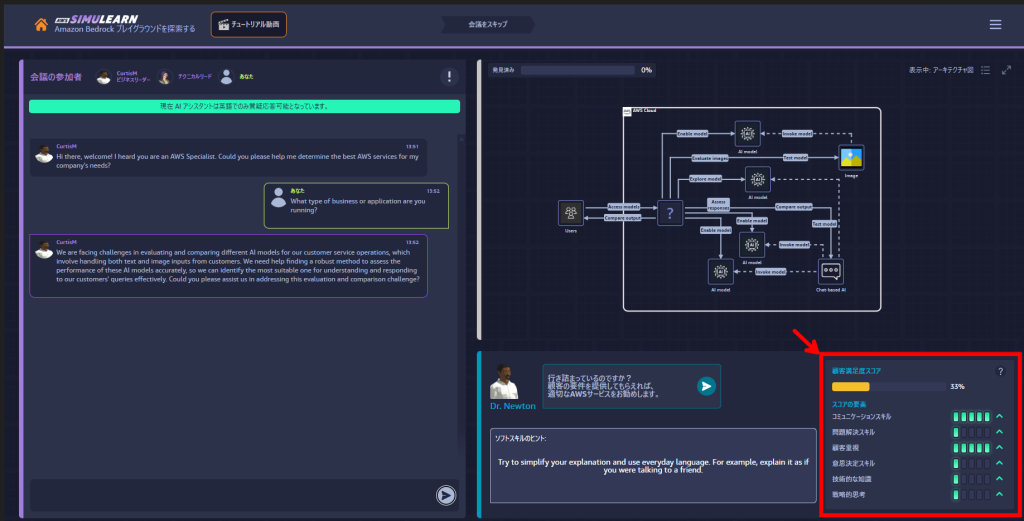The height and width of the screenshot is (521, 1024).
Task: Click Dr. Newton's Japanese speech bubble text
Action: (x=603, y=386)
